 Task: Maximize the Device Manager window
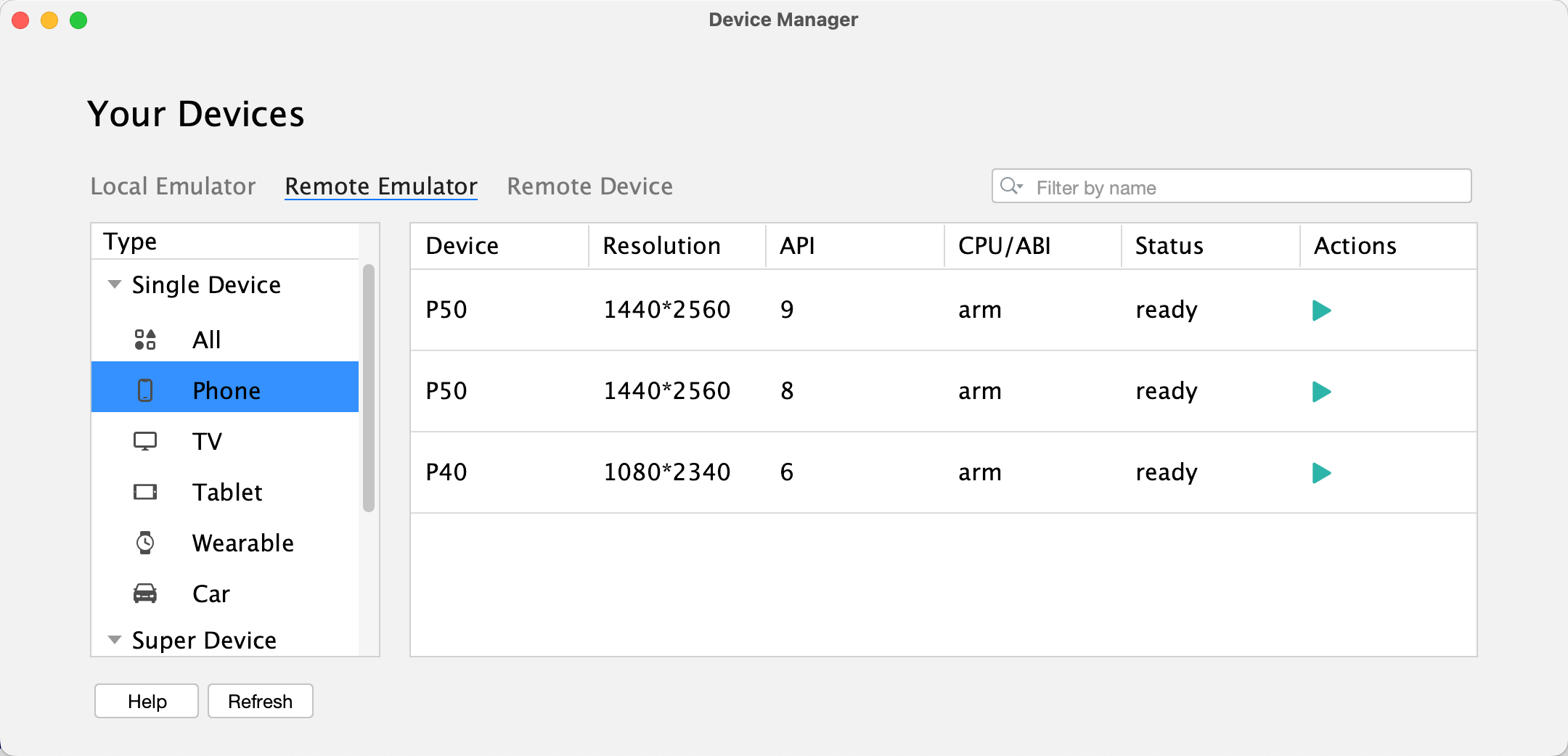coord(78,20)
